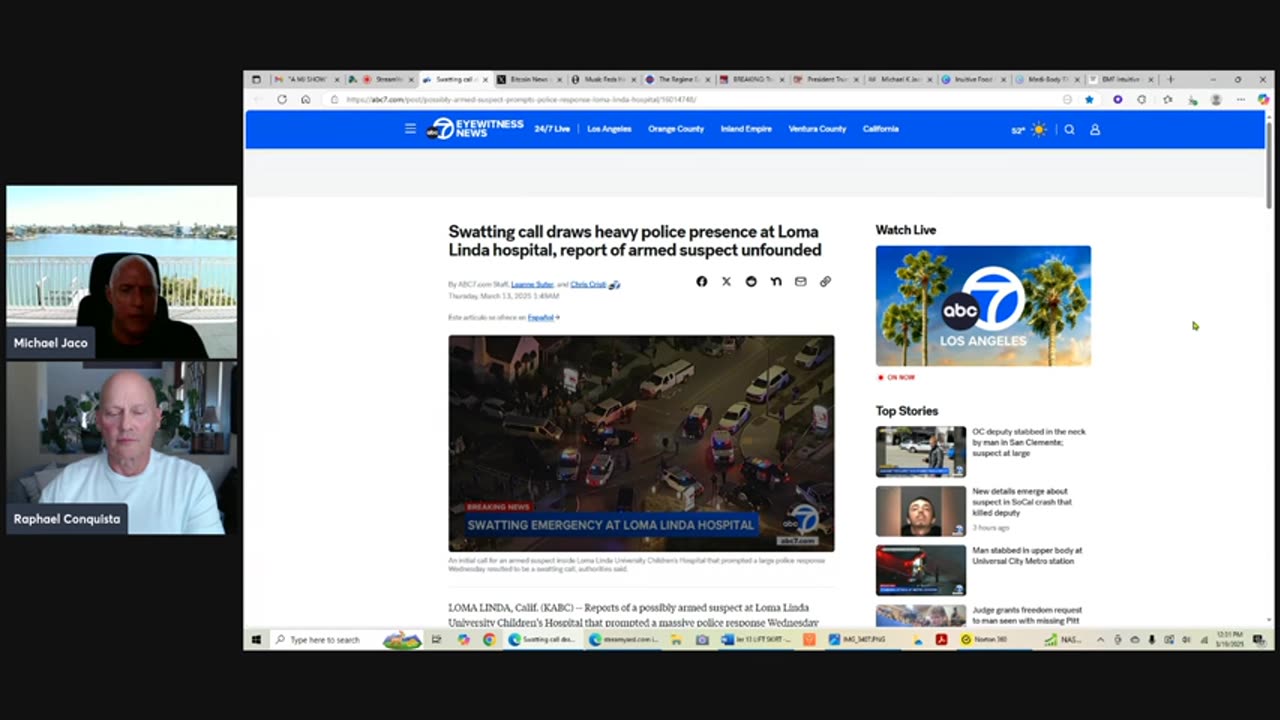This screenshot has height=720, width=1280.
Task: Show hidden system tray icons
Action: pyautogui.click(x=1100, y=640)
